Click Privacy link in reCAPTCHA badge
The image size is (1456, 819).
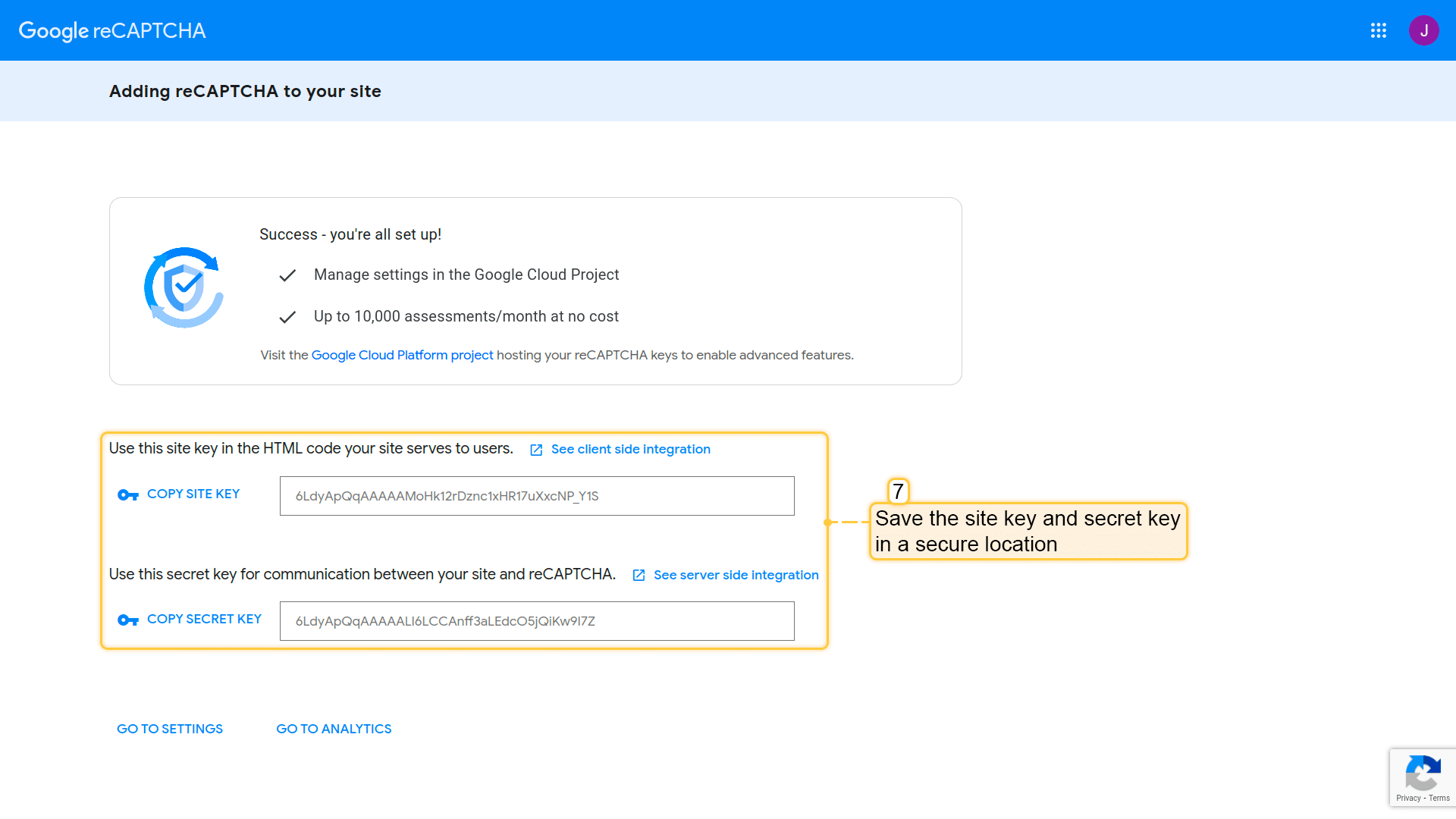(1408, 798)
